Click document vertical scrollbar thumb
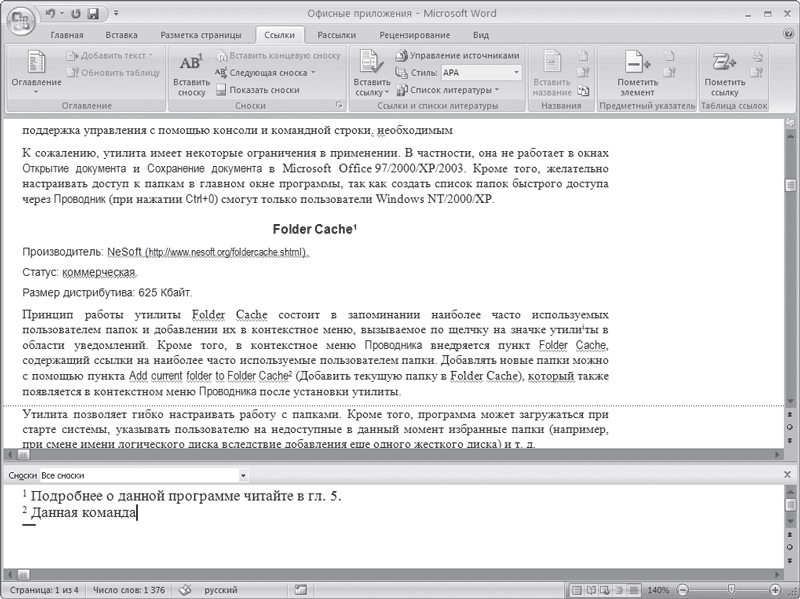 click(790, 185)
